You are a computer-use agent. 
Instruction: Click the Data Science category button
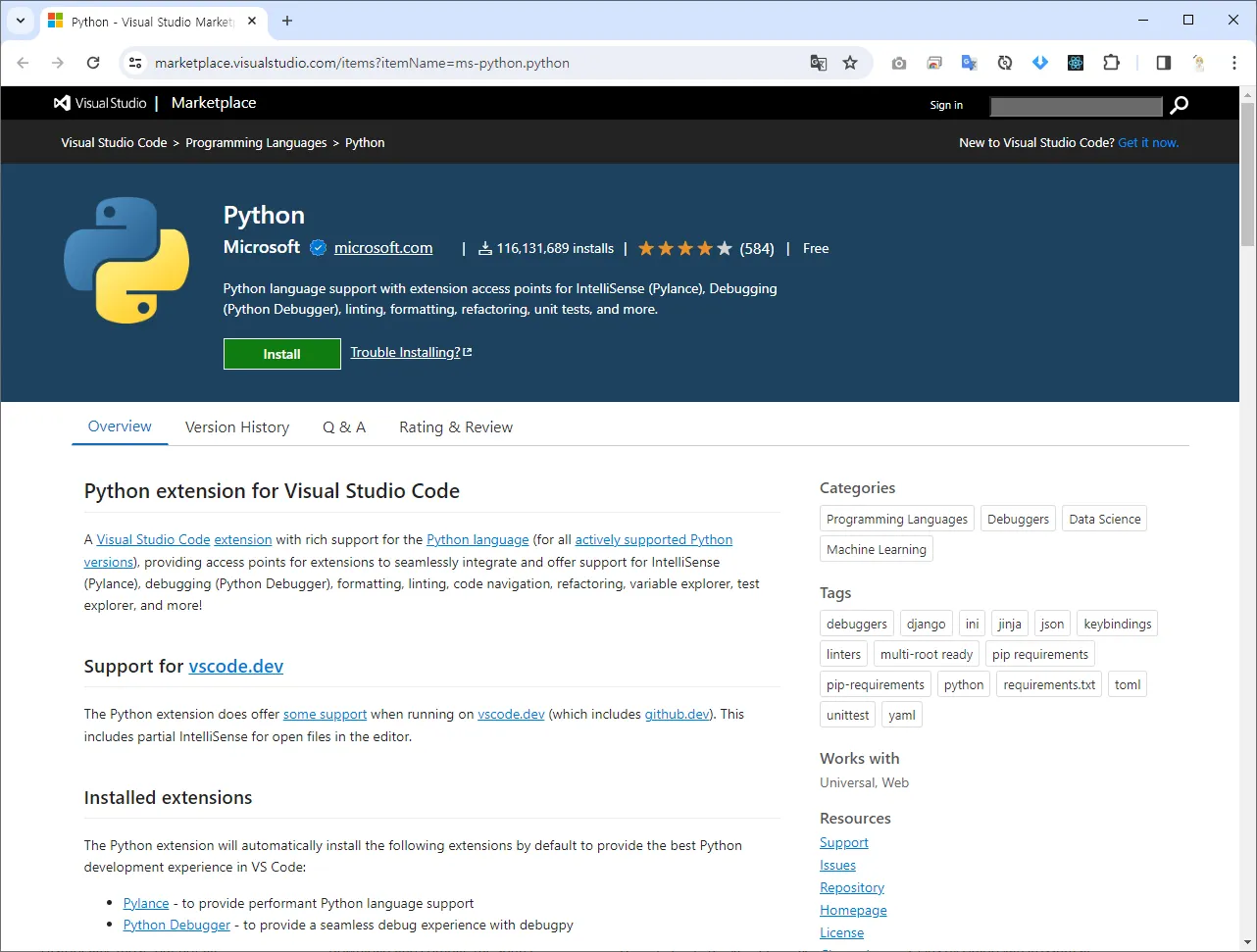[1105, 519]
